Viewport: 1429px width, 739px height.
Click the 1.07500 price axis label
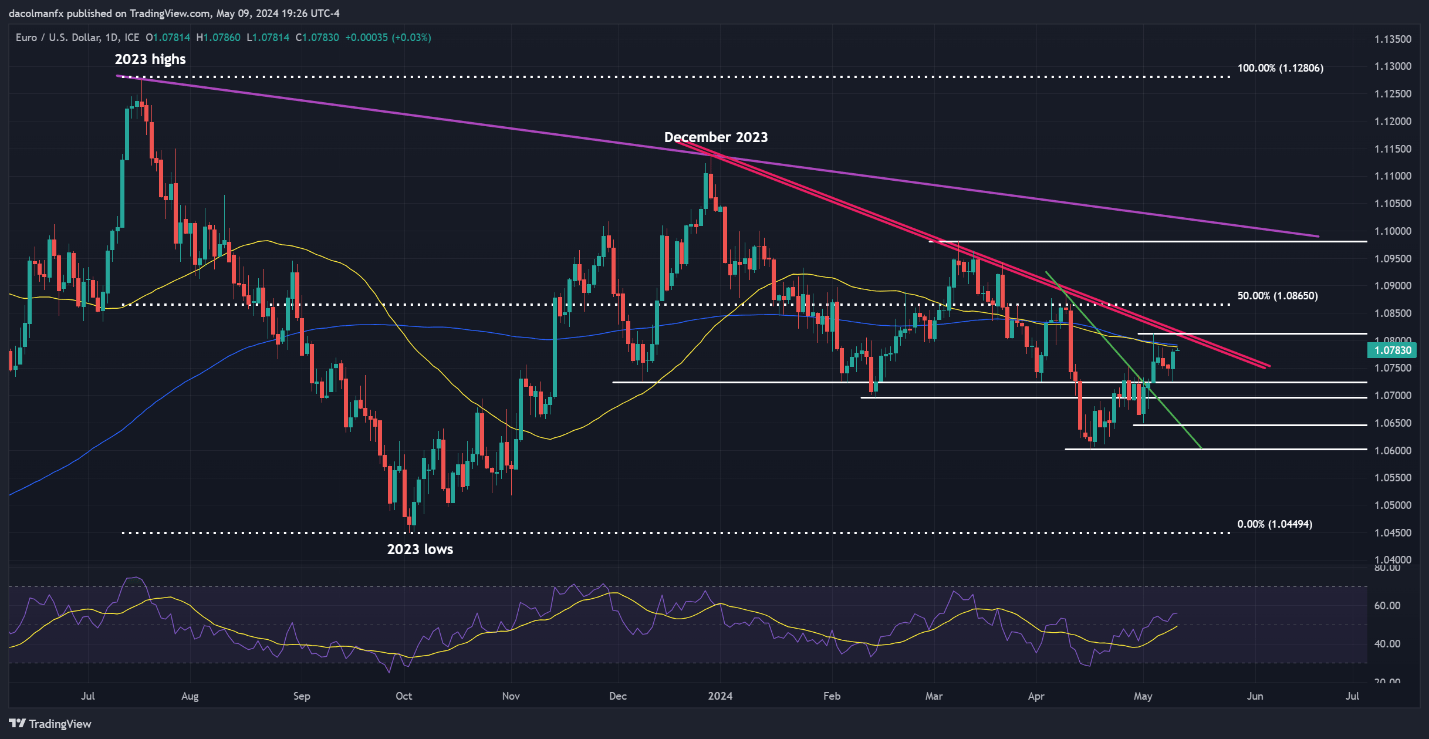[x=1392, y=369]
